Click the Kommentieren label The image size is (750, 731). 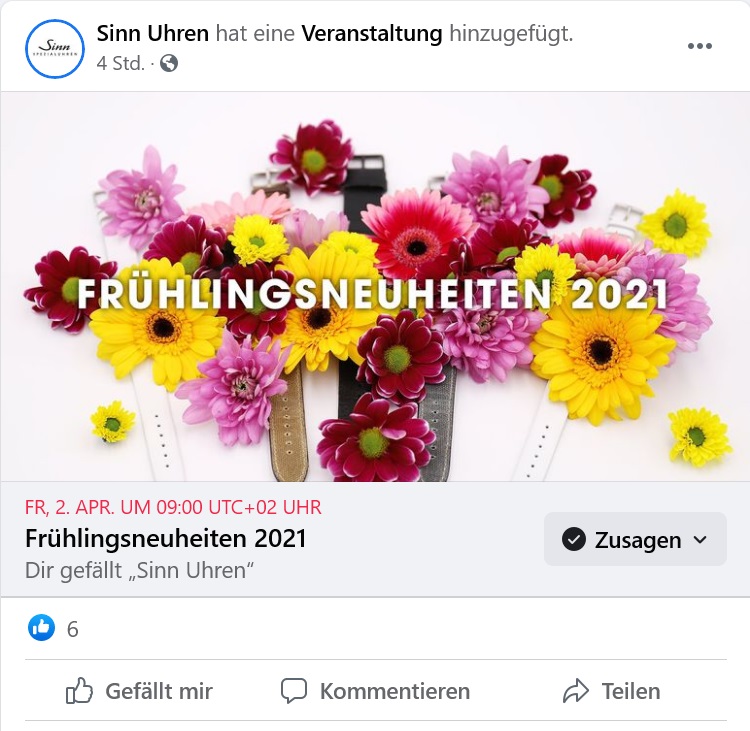(395, 691)
